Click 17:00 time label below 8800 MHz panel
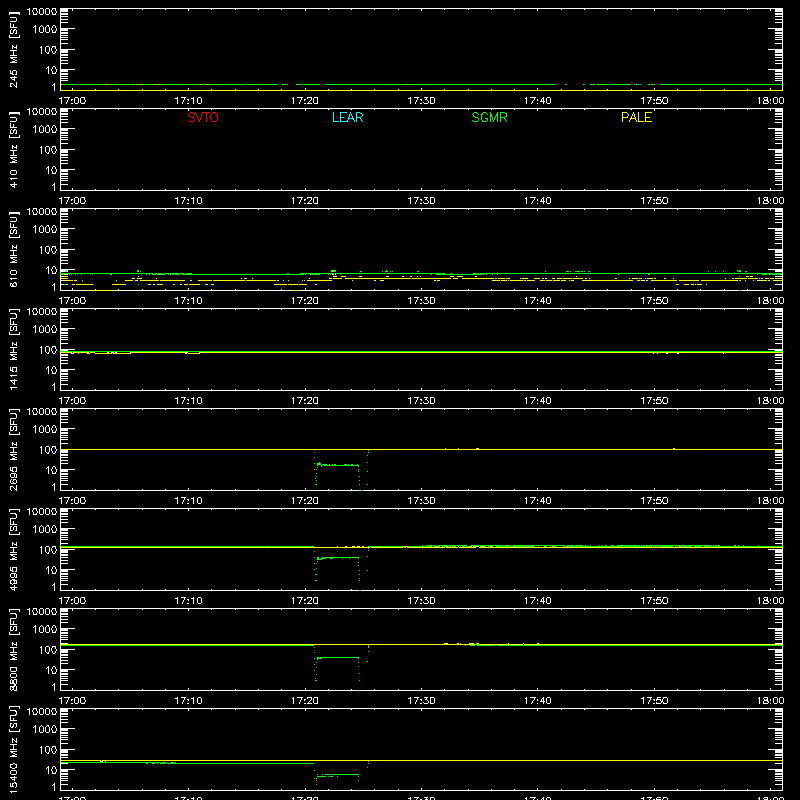This screenshot has height=800, width=800. [72, 701]
